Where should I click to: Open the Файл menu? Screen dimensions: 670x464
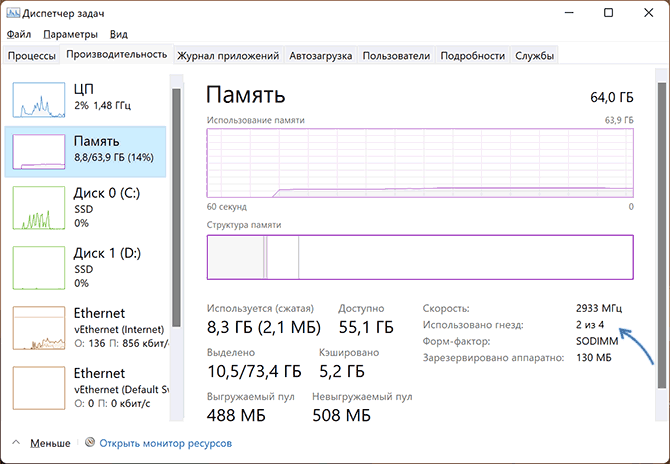click(18, 34)
